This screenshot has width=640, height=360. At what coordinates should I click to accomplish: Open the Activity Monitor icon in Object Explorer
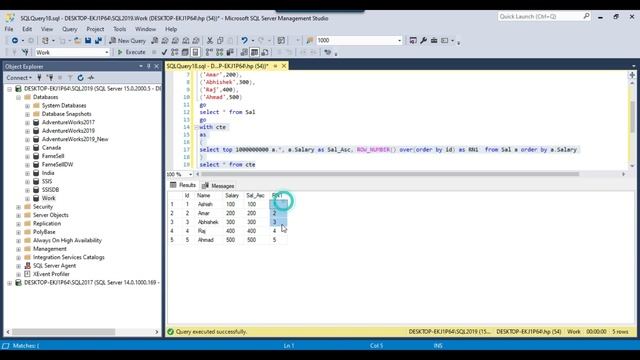point(91,78)
